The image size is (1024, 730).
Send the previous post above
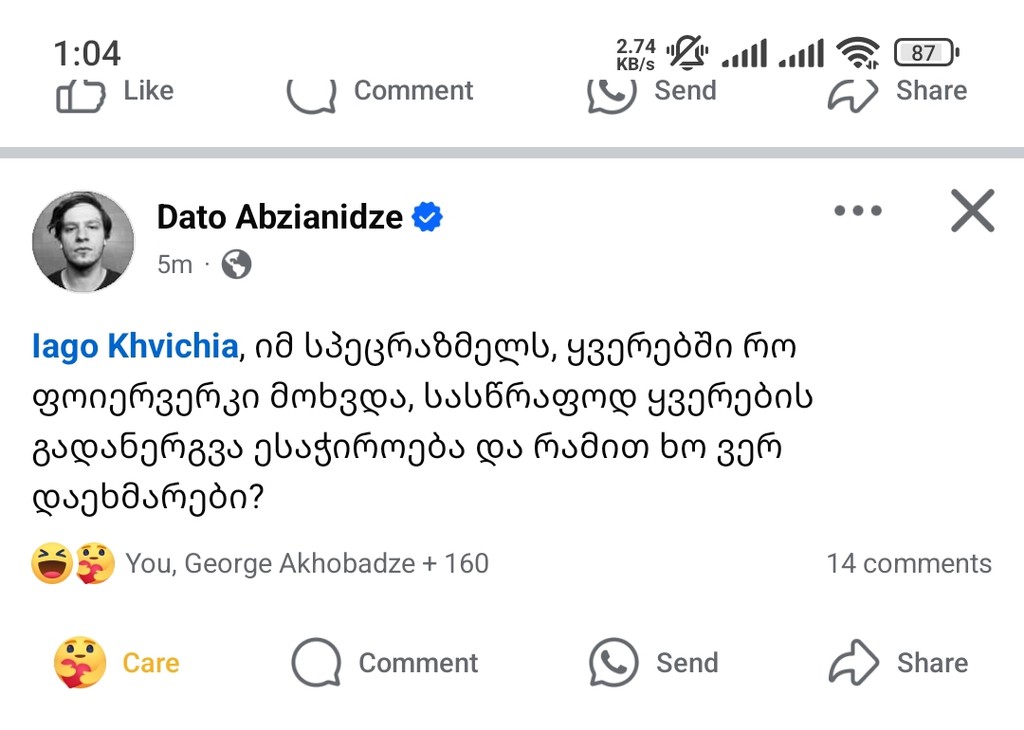[652, 93]
